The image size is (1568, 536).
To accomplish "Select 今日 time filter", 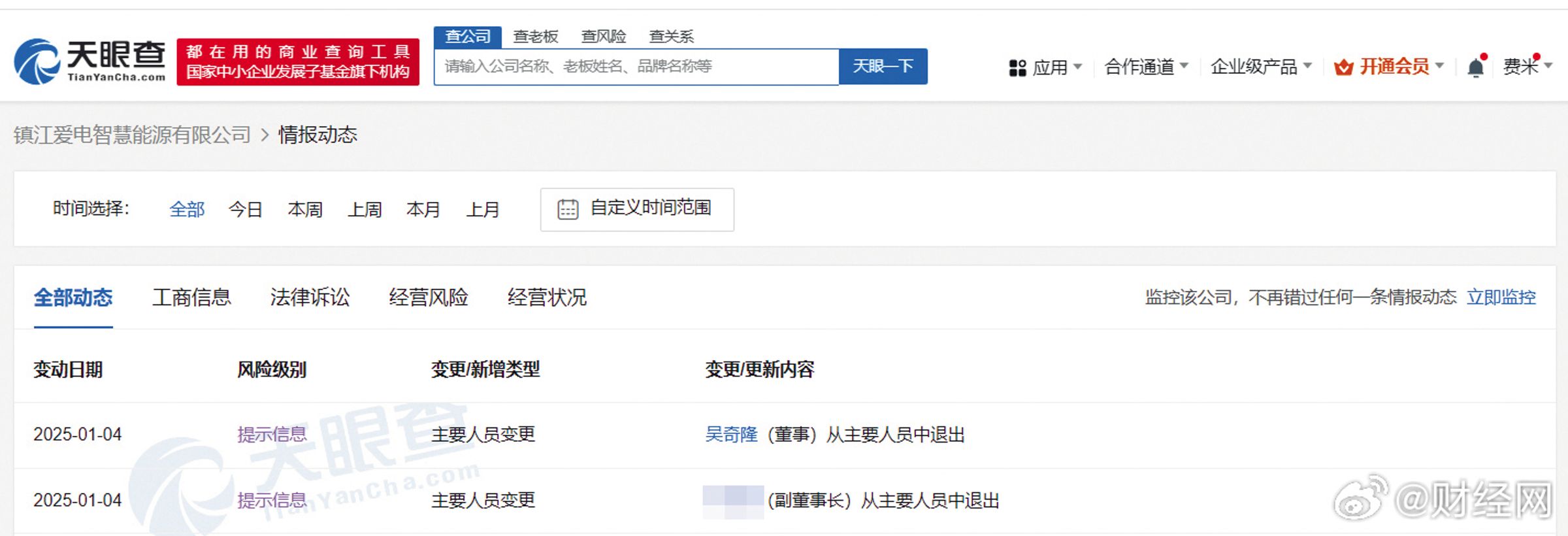I will pyautogui.click(x=246, y=210).
